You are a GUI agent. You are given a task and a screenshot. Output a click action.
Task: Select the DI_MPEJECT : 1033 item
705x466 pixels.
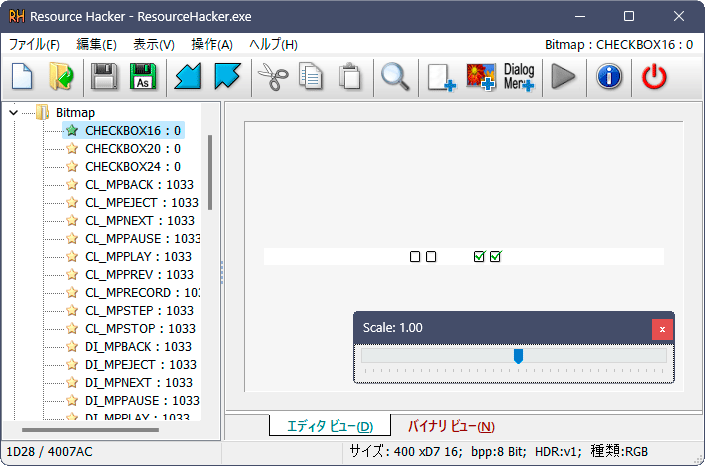[x=141, y=364]
